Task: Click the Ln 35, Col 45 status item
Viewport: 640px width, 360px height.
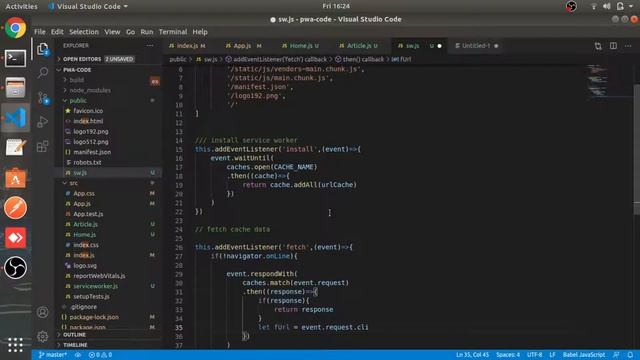Action: (472, 355)
